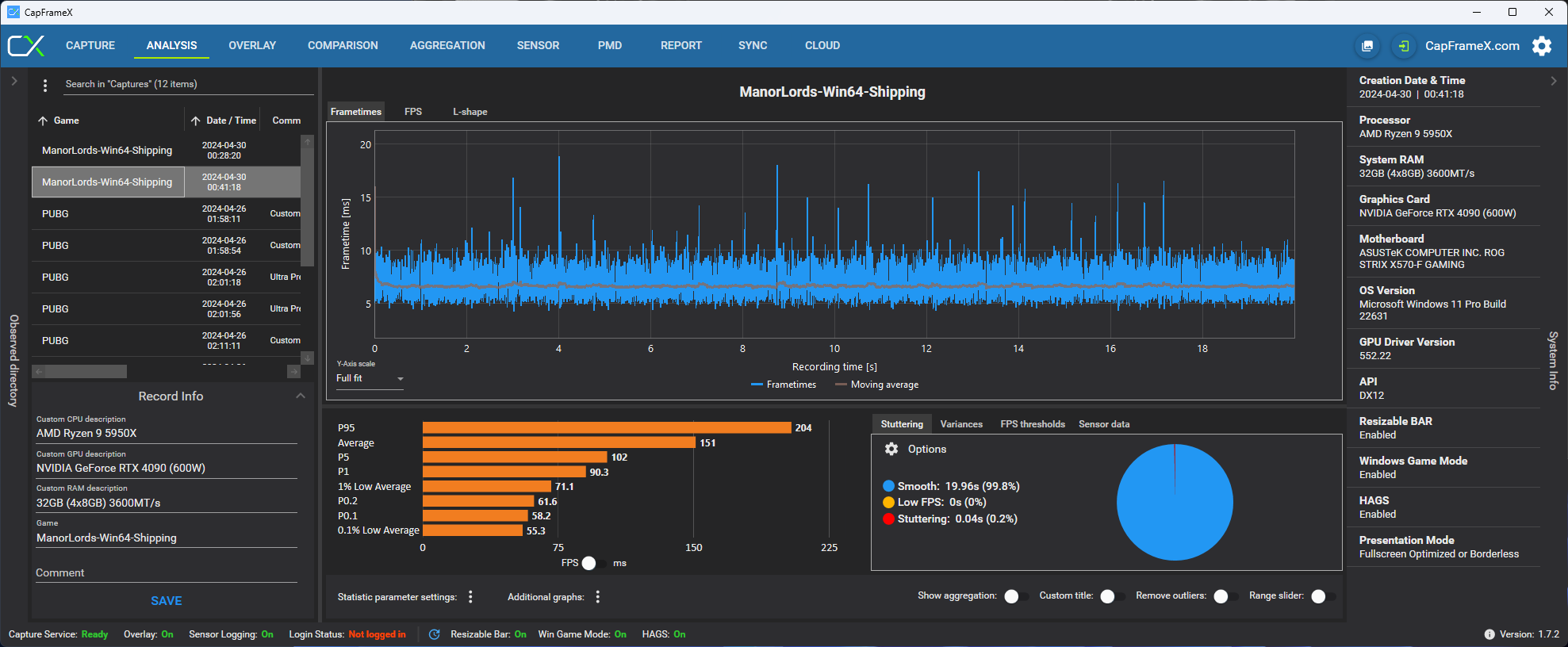This screenshot has width=1568, height=647.
Task: Select PUBG capture from 02:11:11
Action: click(x=167, y=341)
